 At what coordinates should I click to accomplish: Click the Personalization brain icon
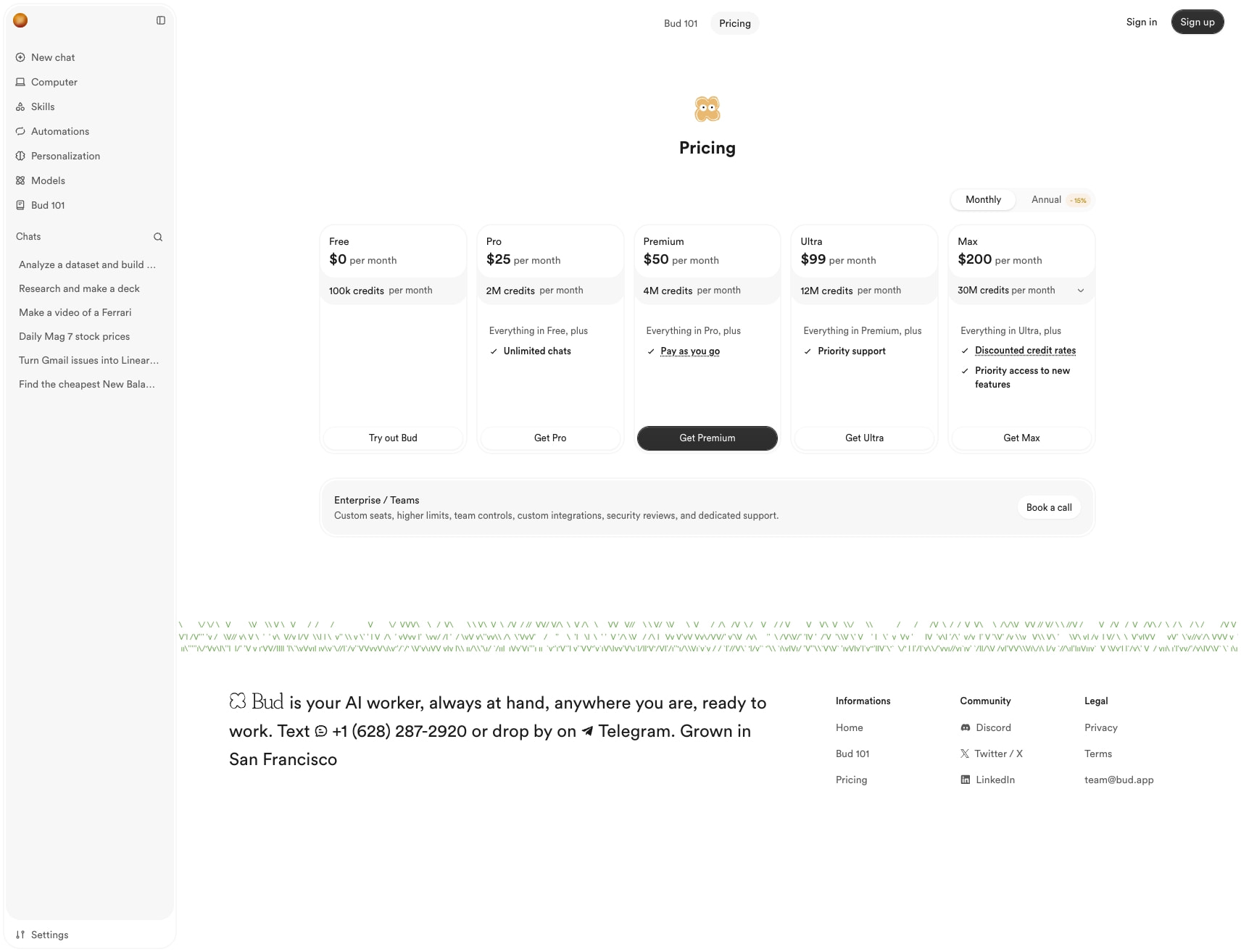tap(20, 156)
